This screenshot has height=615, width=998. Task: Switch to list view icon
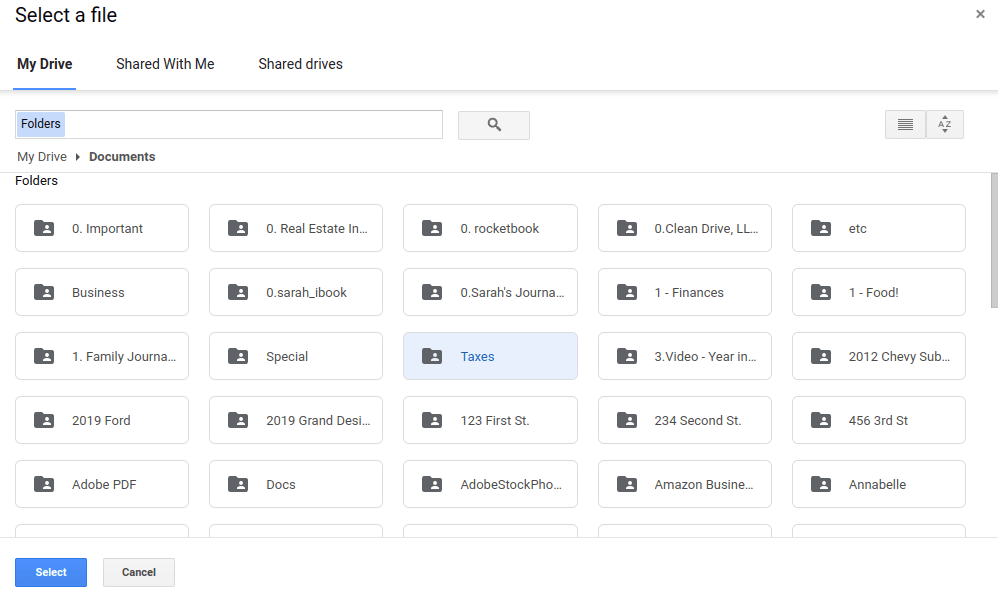pyautogui.click(x=905, y=124)
